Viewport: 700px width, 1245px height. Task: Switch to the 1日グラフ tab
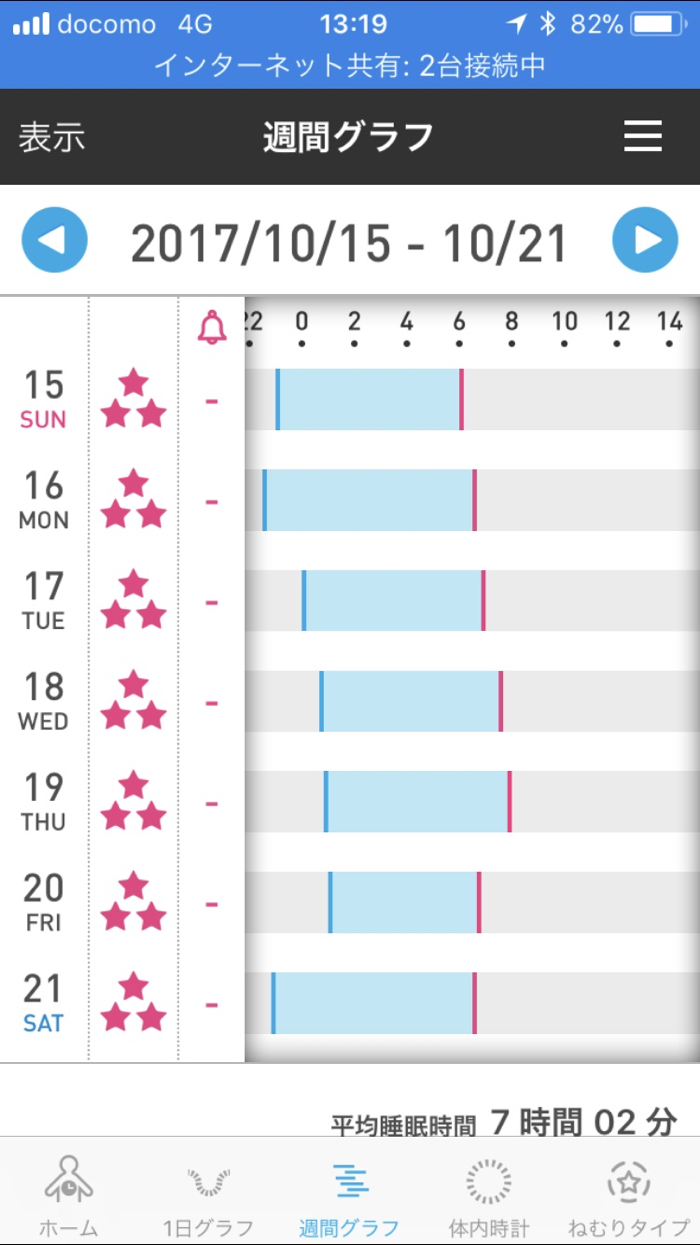pos(208,1196)
